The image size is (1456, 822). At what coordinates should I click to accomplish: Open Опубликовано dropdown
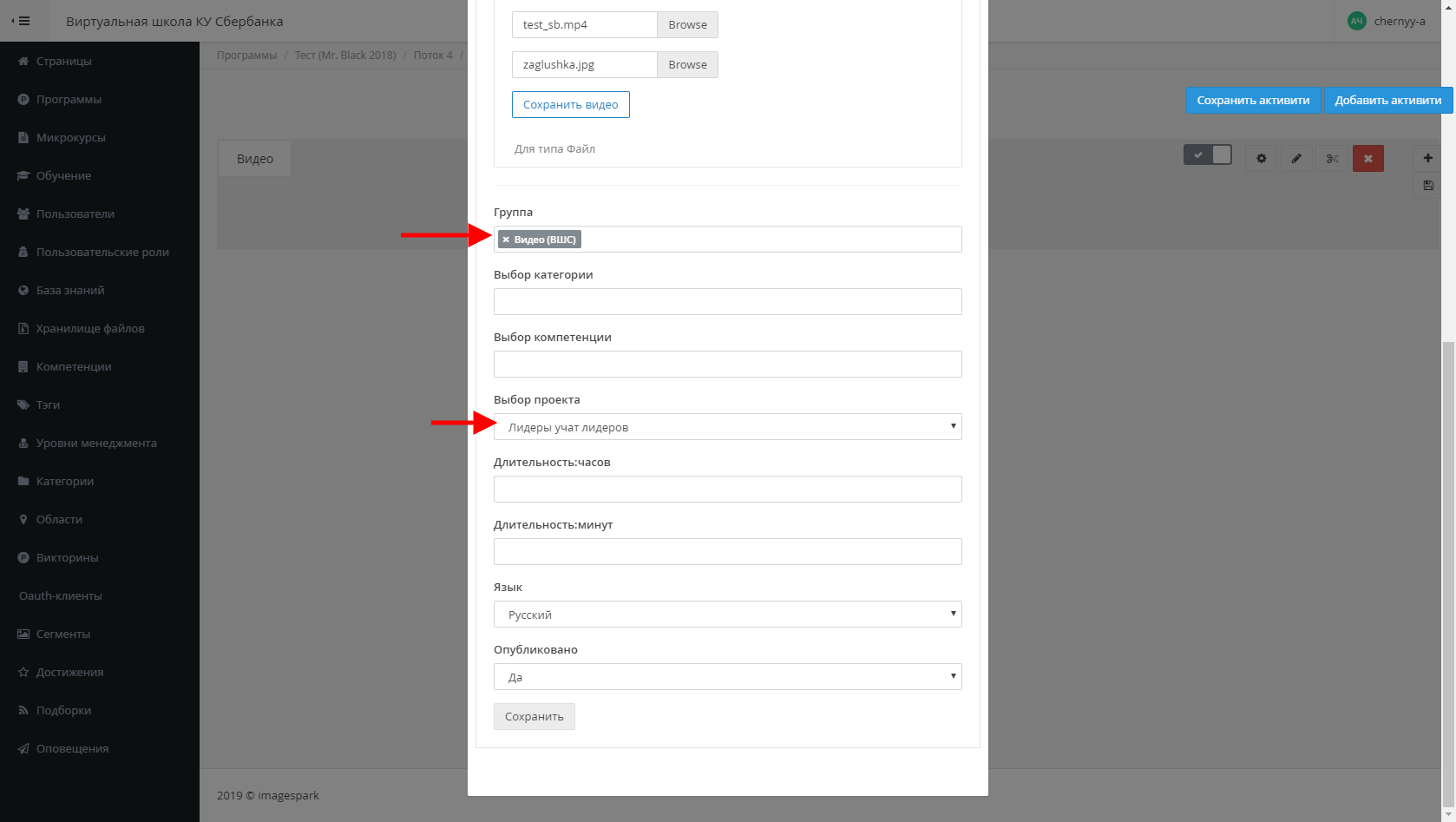click(x=728, y=676)
